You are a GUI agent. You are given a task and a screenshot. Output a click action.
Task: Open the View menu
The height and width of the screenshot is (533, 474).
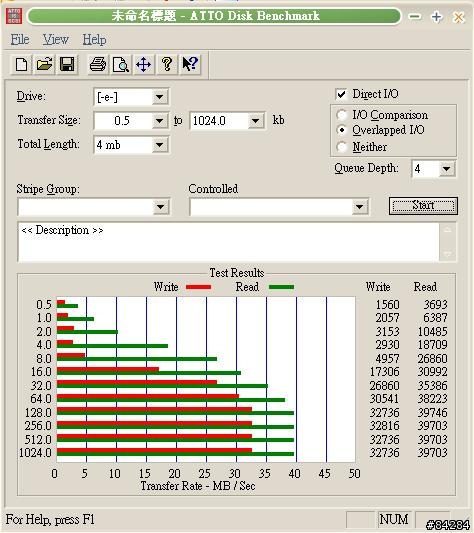pyautogui.click(x=55, y=39)
